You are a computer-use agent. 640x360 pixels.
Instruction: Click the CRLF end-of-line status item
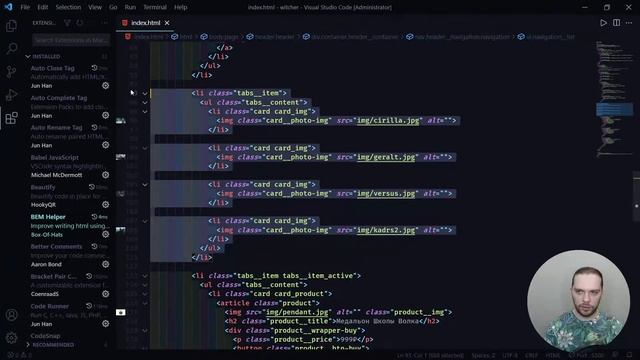pyautogui.click(x=531, y=355)
